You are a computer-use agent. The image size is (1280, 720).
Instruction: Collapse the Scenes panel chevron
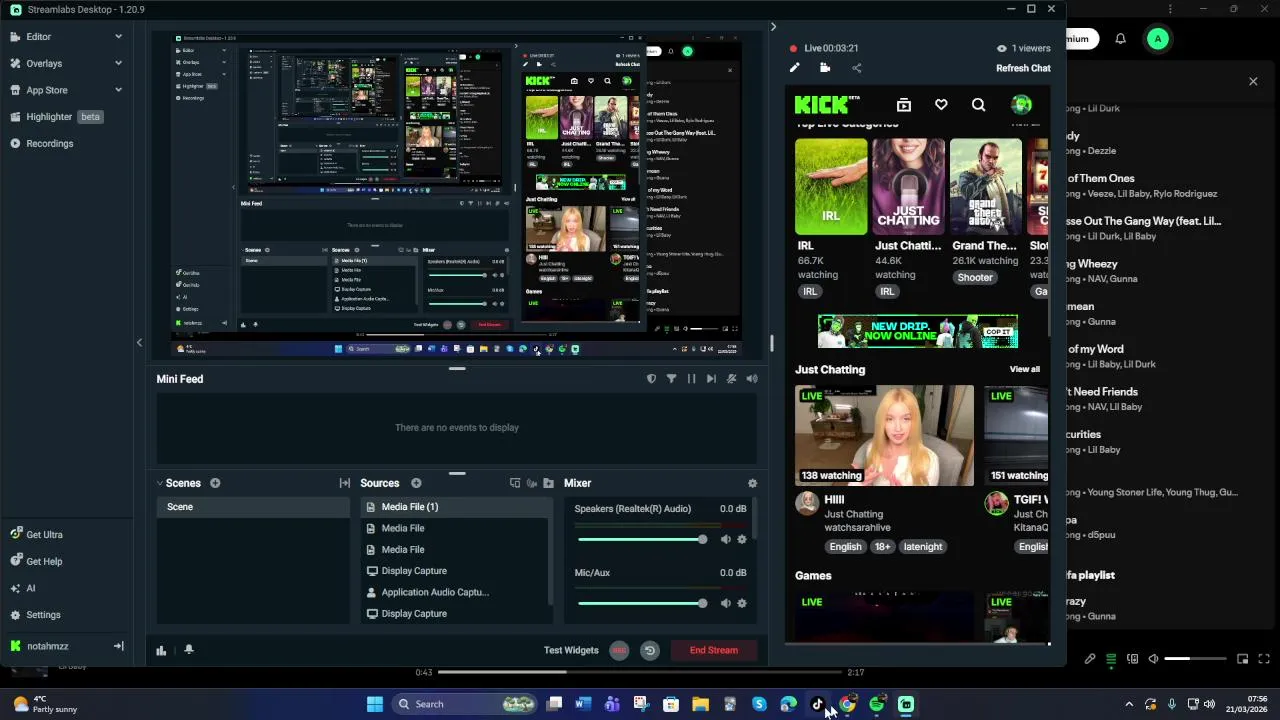pyautogui.click(x=159, y=483)
